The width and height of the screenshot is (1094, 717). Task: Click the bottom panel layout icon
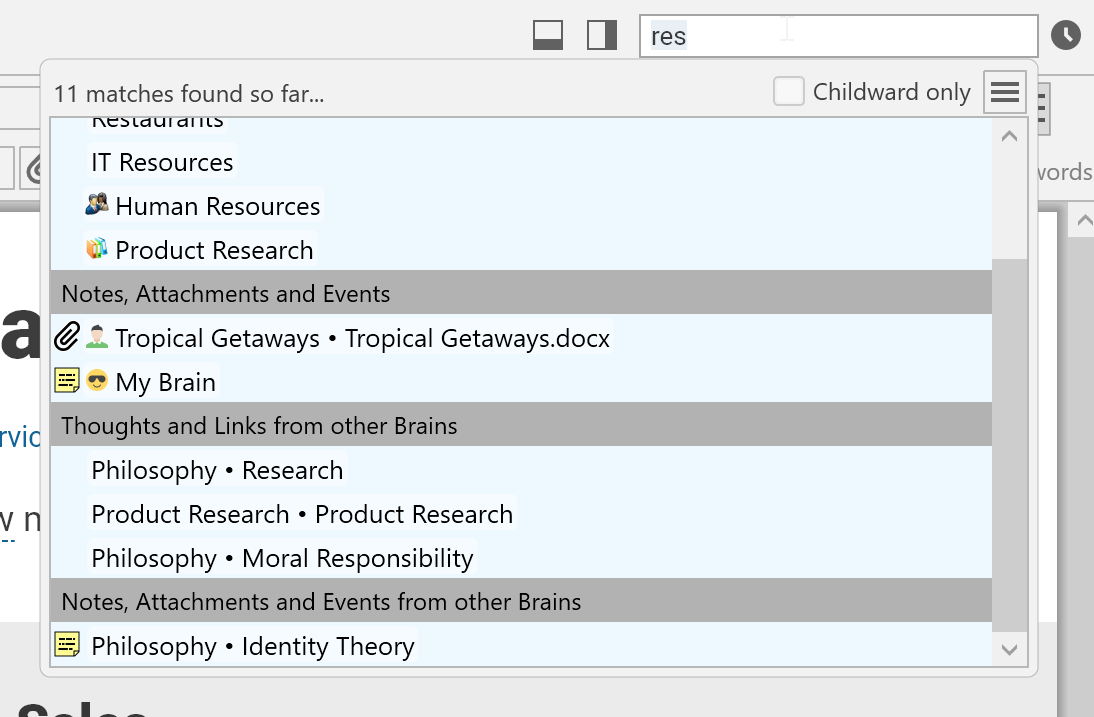[547, 36]
